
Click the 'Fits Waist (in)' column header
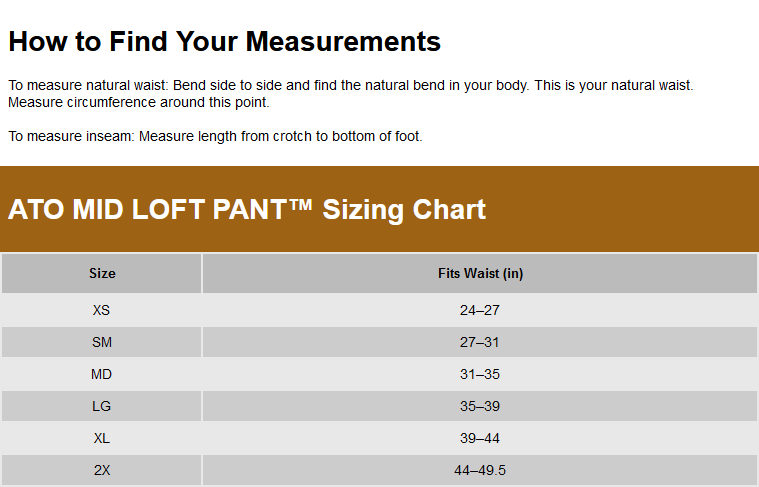480,273
